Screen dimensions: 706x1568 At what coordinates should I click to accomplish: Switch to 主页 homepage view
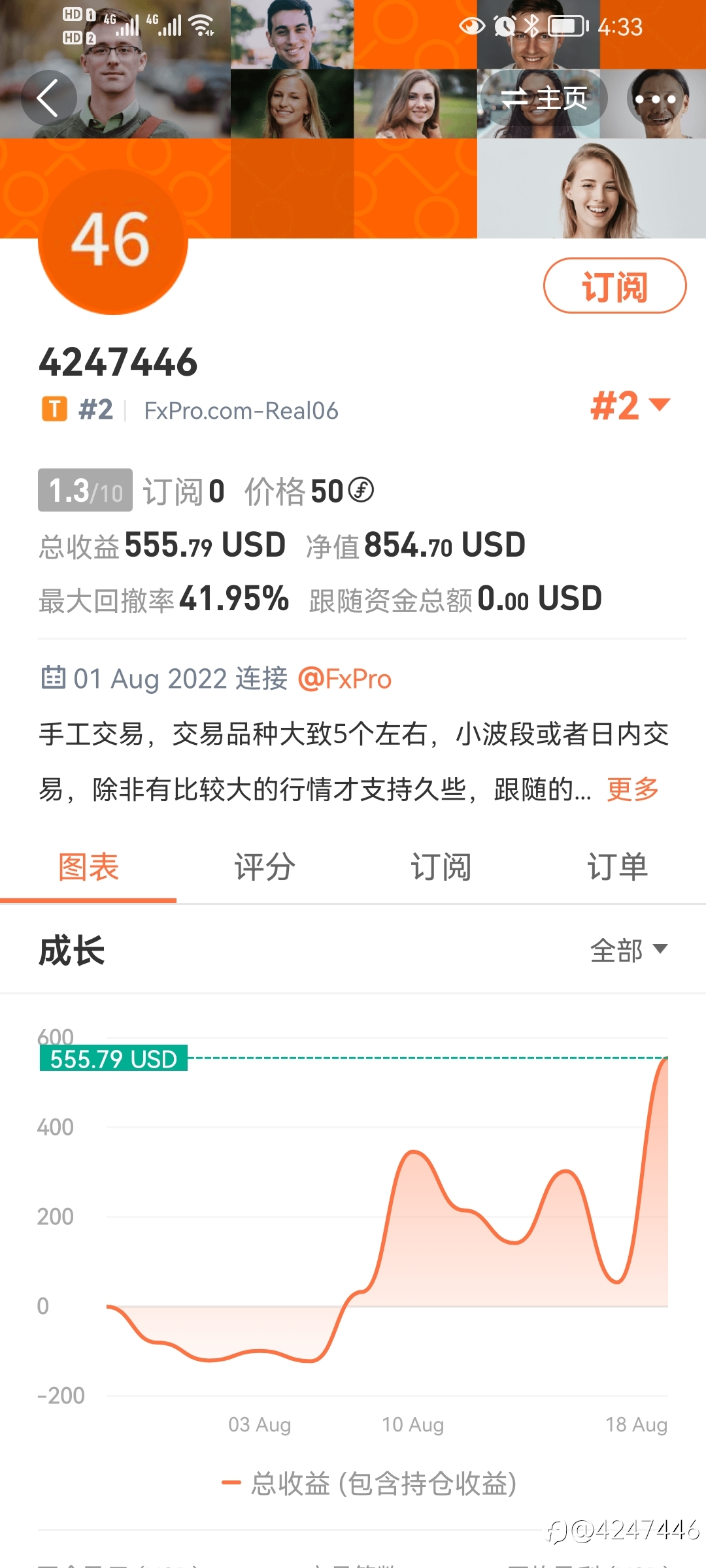tap(544, 99)
